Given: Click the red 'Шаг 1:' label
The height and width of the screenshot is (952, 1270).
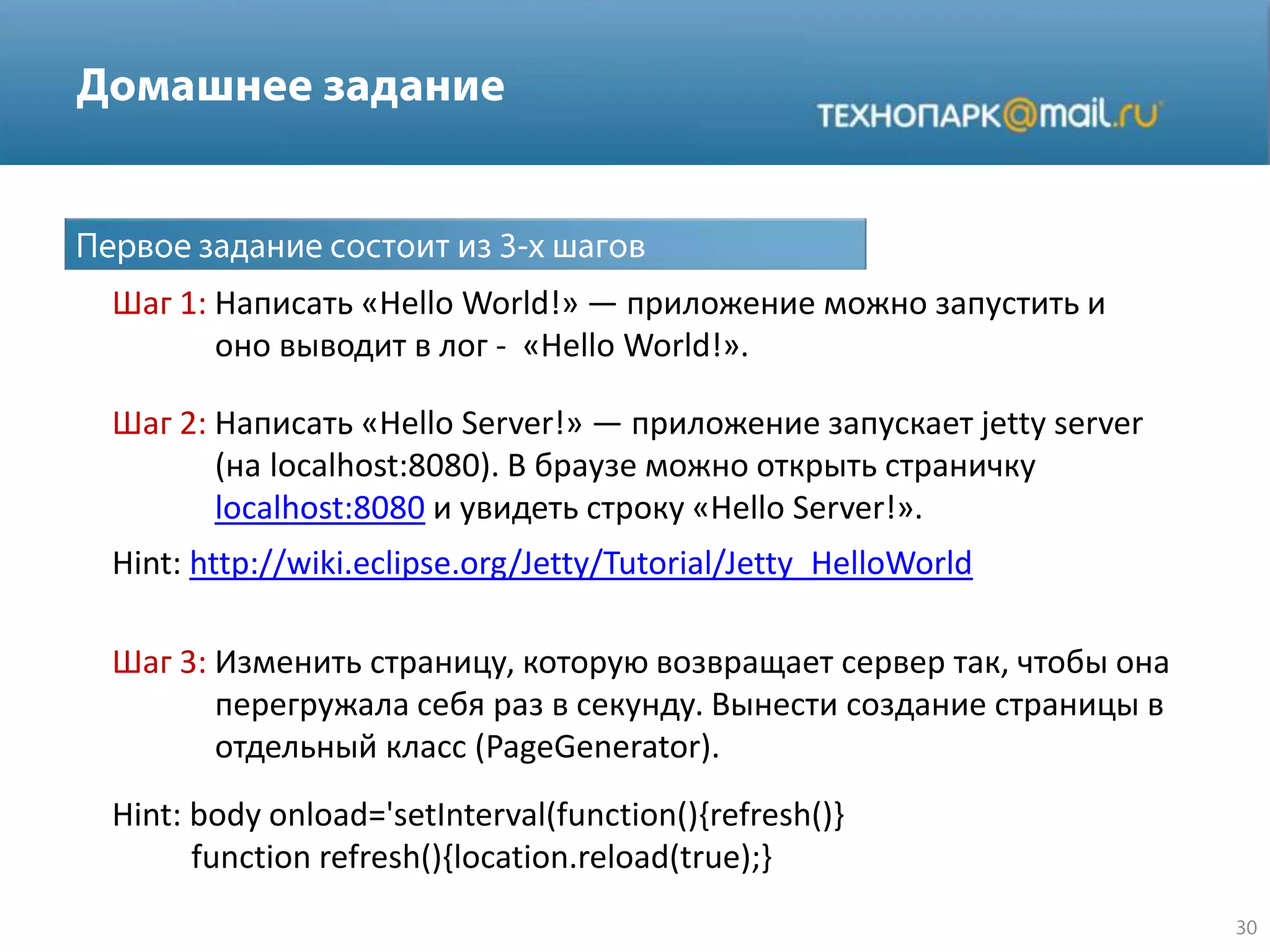Looking at the screenshot, I should click(159, 304).
